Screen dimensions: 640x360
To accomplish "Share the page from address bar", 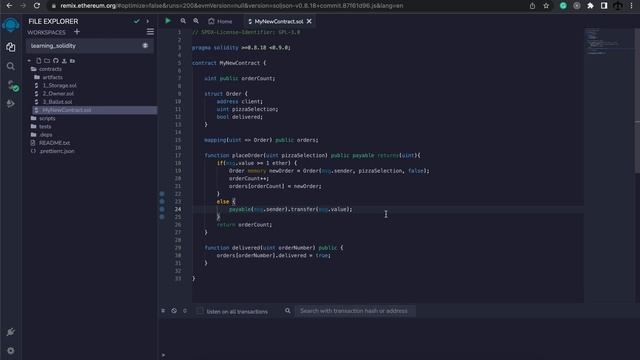I will [x=532, y=6].
